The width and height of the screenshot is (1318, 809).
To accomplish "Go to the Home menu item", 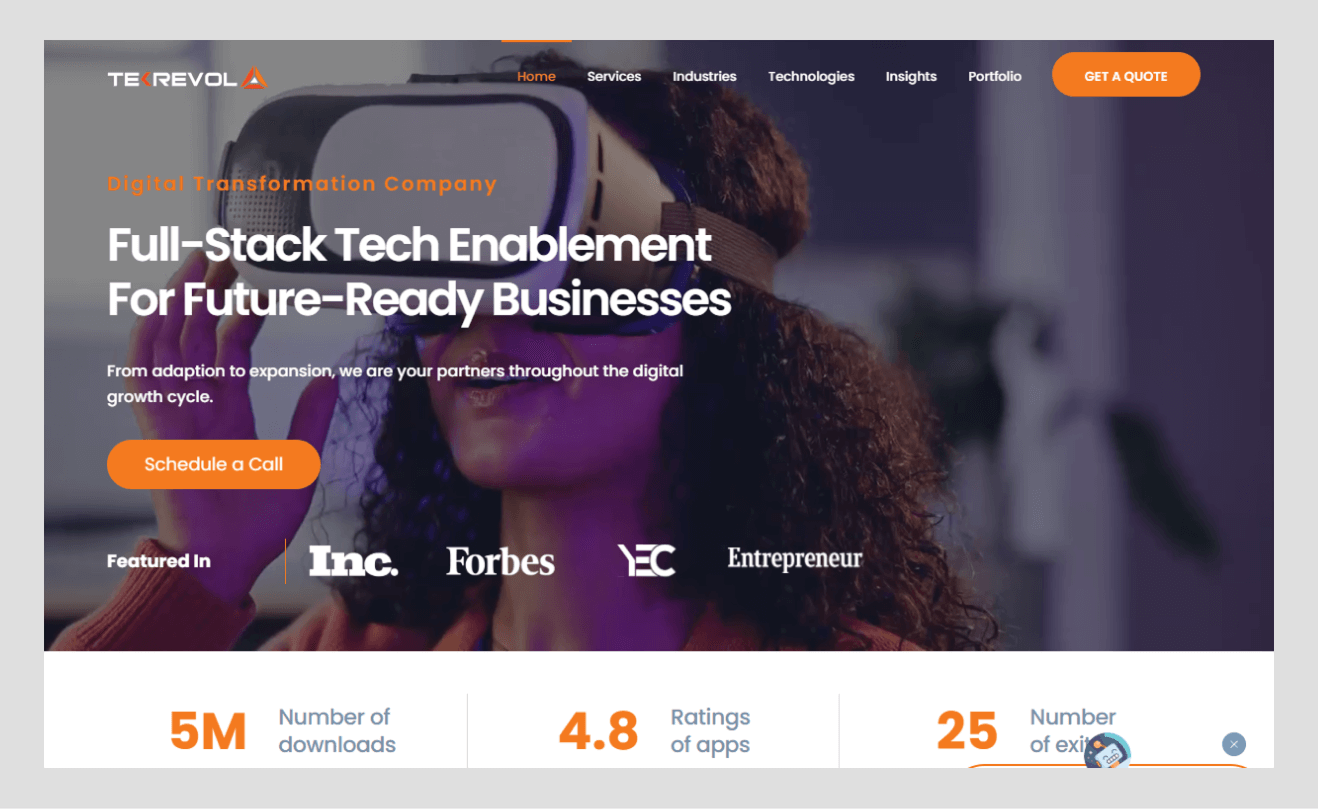I will 536,76.
